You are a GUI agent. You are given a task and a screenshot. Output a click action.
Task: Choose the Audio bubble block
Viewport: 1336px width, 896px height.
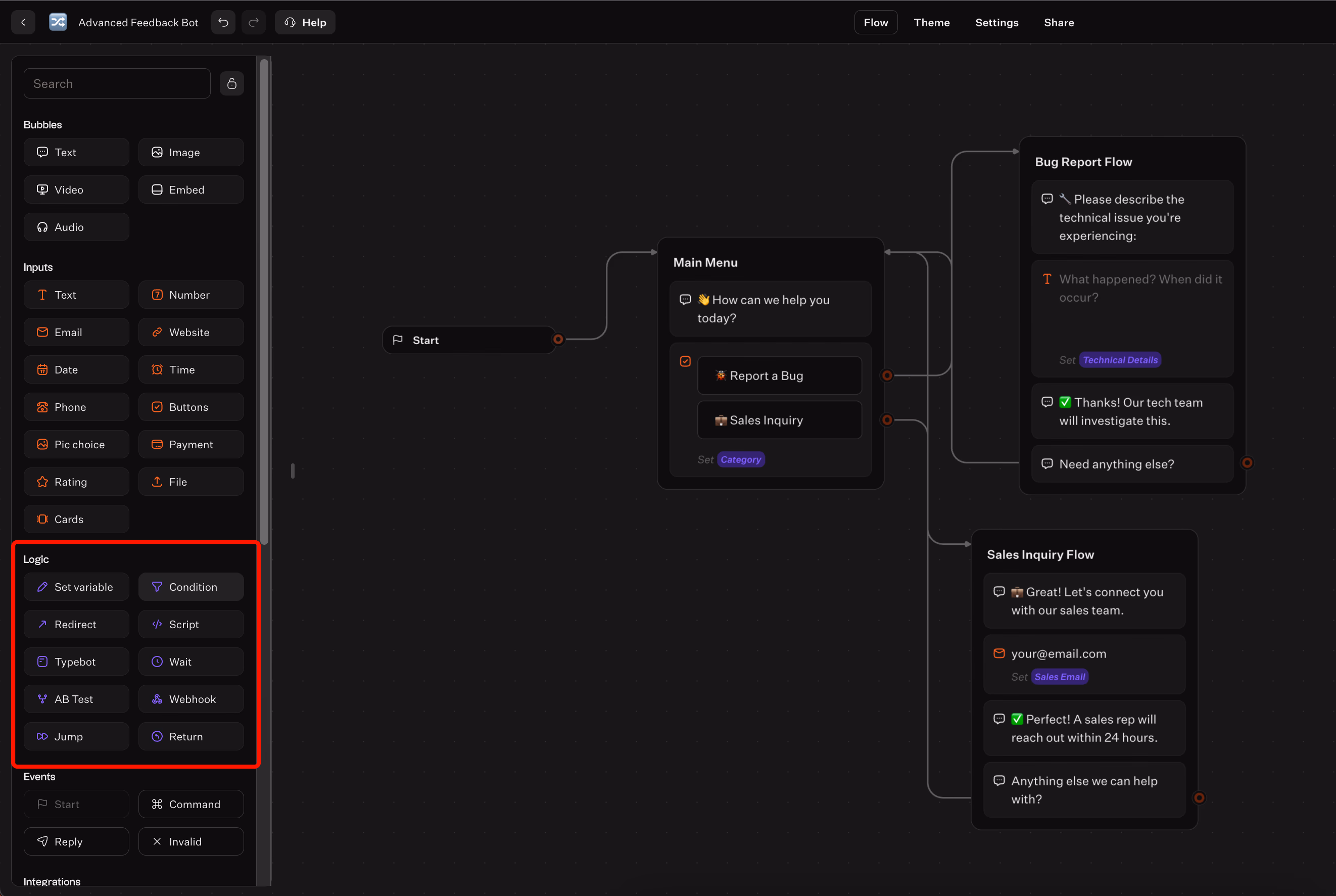(76, 227)
